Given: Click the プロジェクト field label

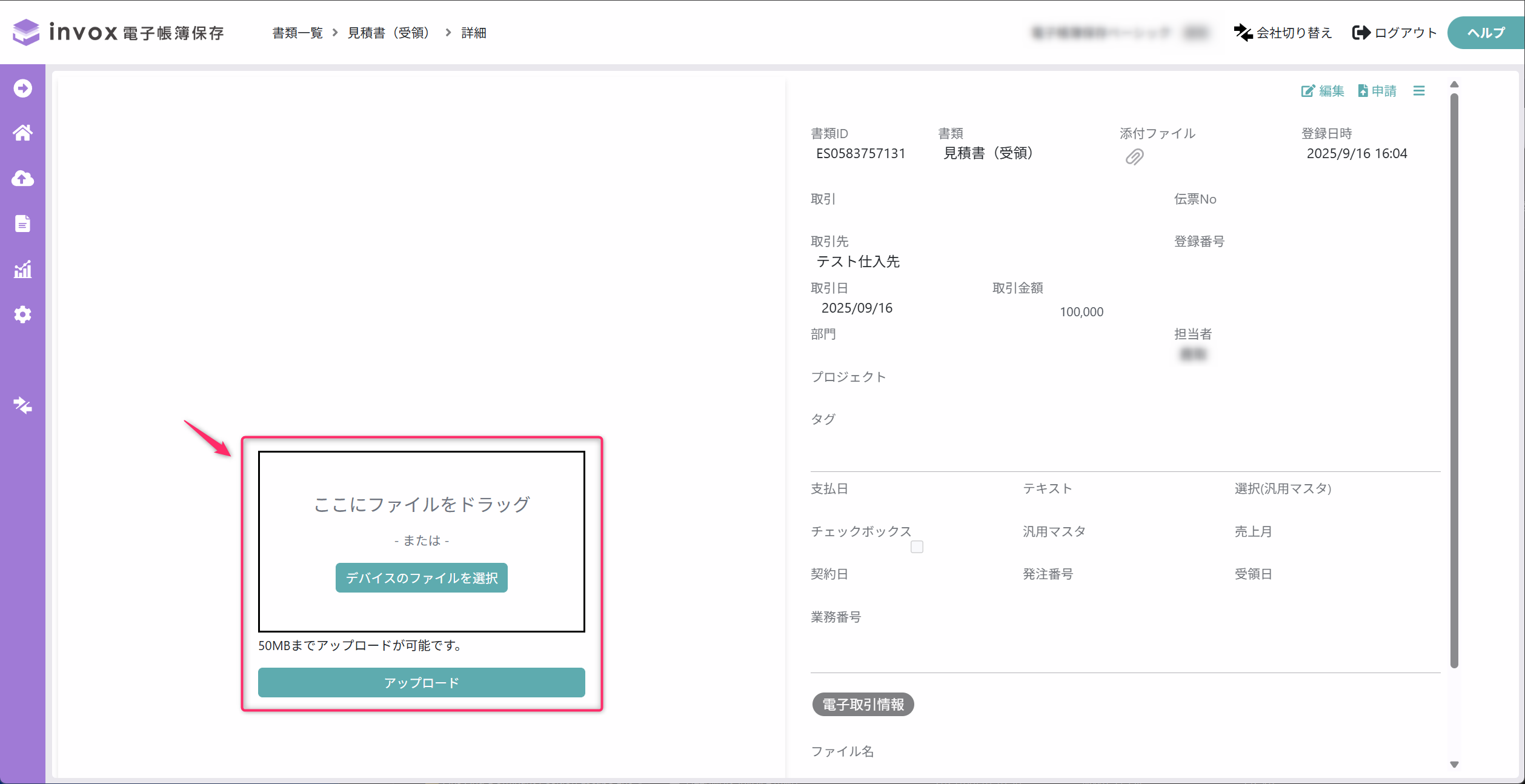Looking at the screenshot, I should (x=848, y=377).
